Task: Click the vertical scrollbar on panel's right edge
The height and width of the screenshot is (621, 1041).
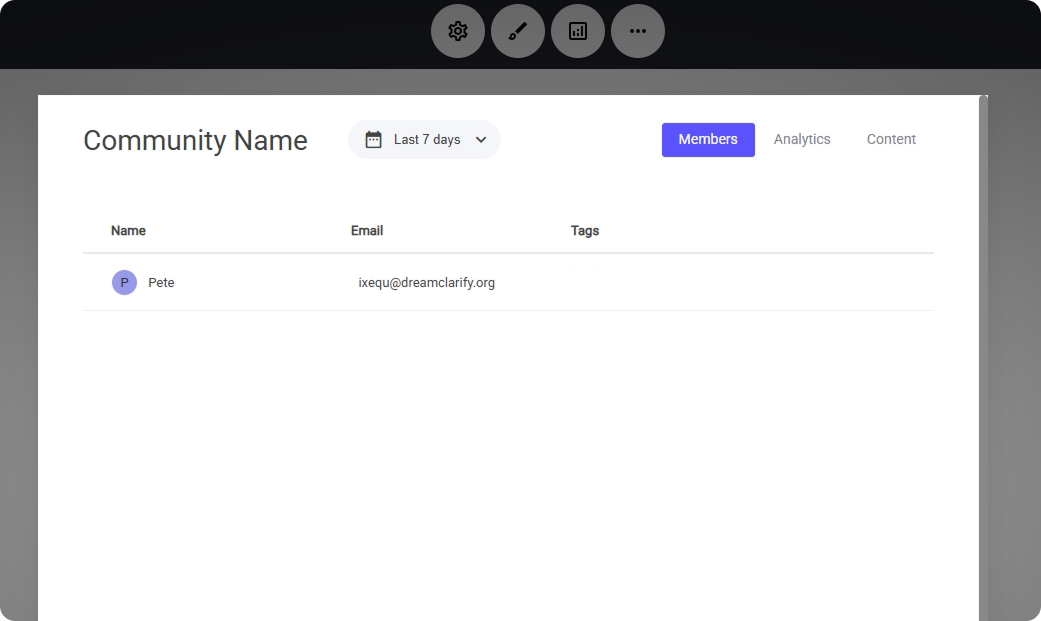Action: 983,350
